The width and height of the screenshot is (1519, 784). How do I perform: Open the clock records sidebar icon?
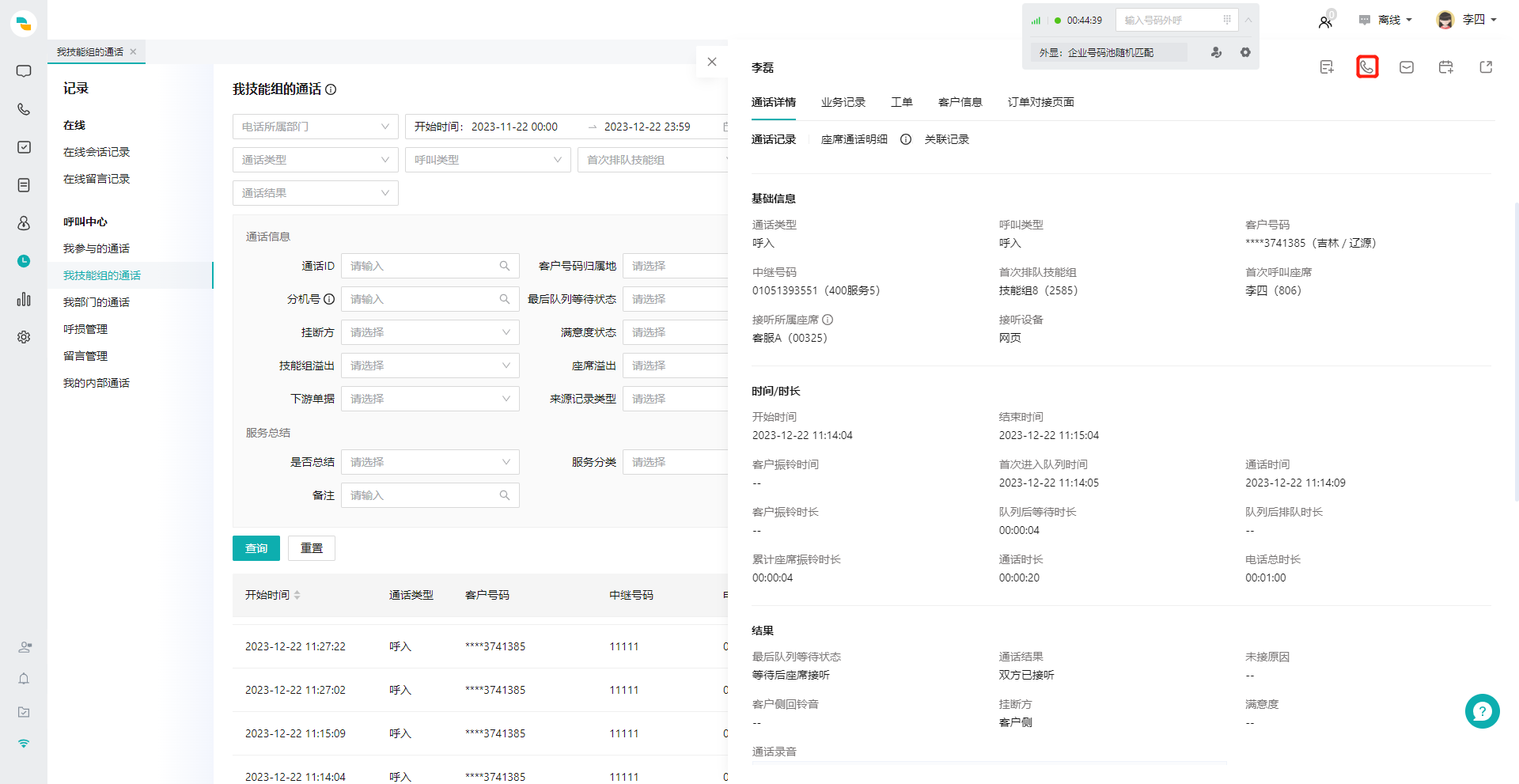[24, 261]
